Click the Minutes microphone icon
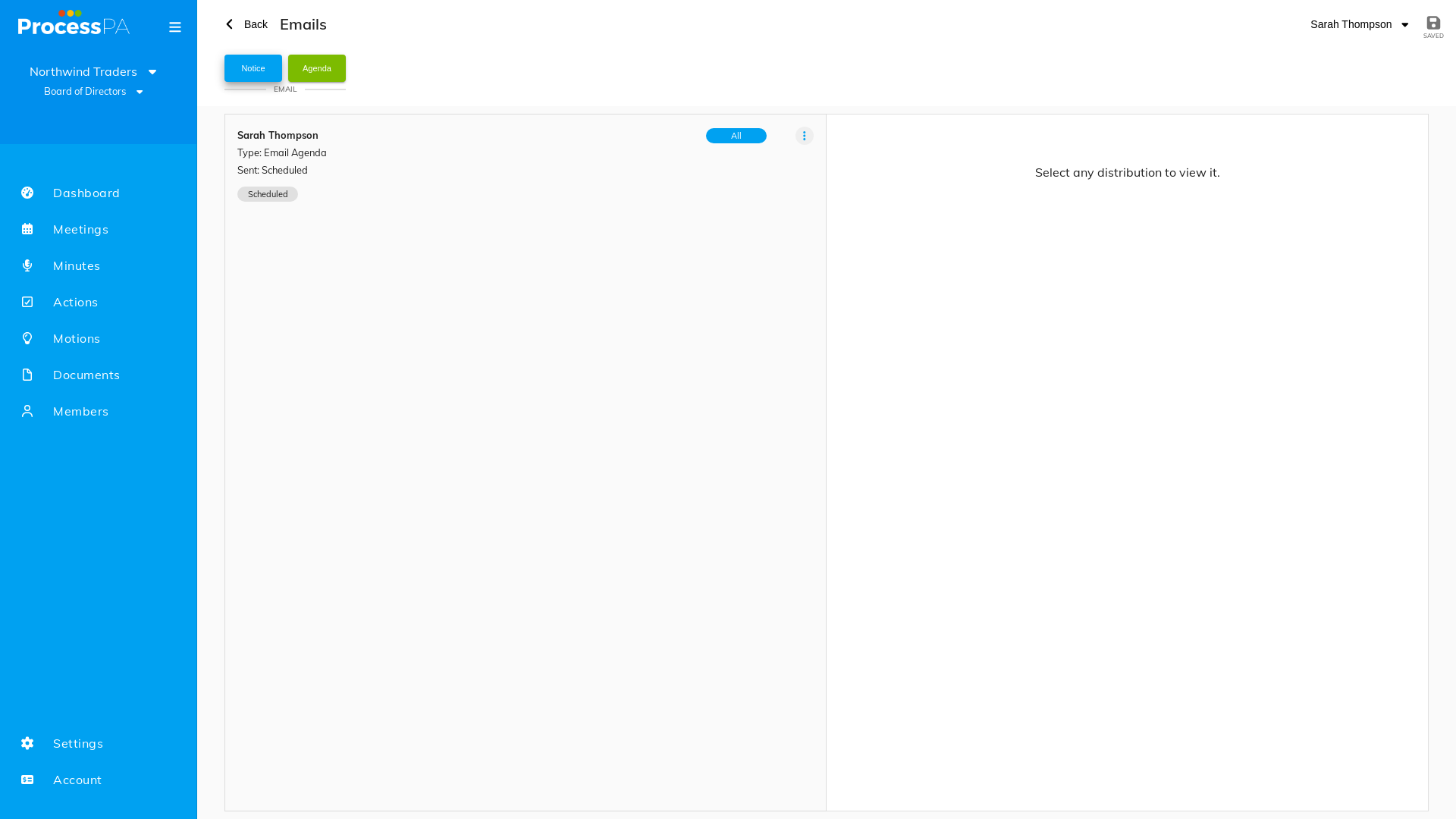The height and width of the screenshot is (819, 1456). click(x=27, y=265)
